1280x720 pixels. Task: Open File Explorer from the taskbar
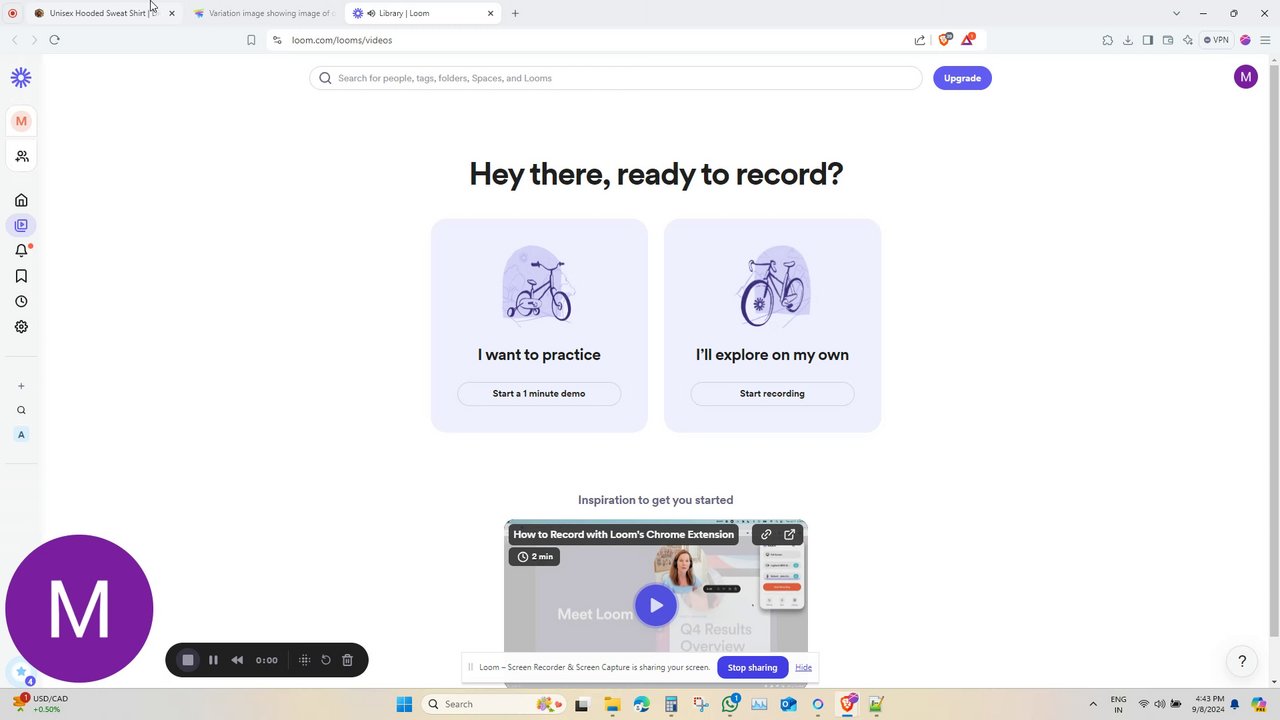click(x=611, y=704)
